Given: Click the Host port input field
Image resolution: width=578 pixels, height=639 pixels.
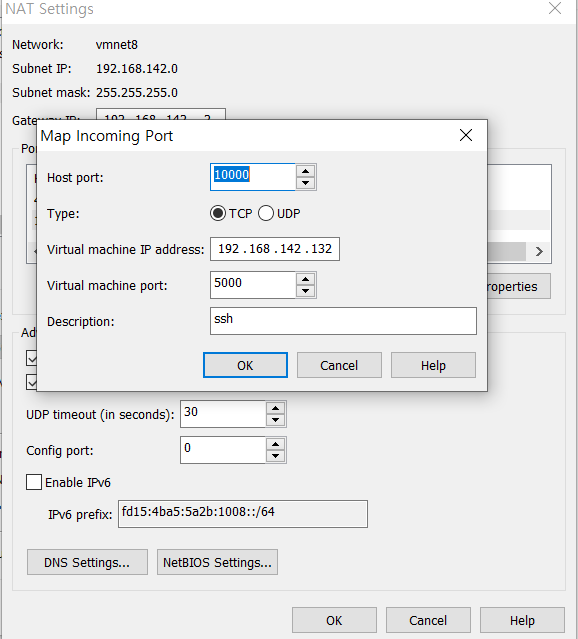Looking at the screenshot, I should pos(253,177).
